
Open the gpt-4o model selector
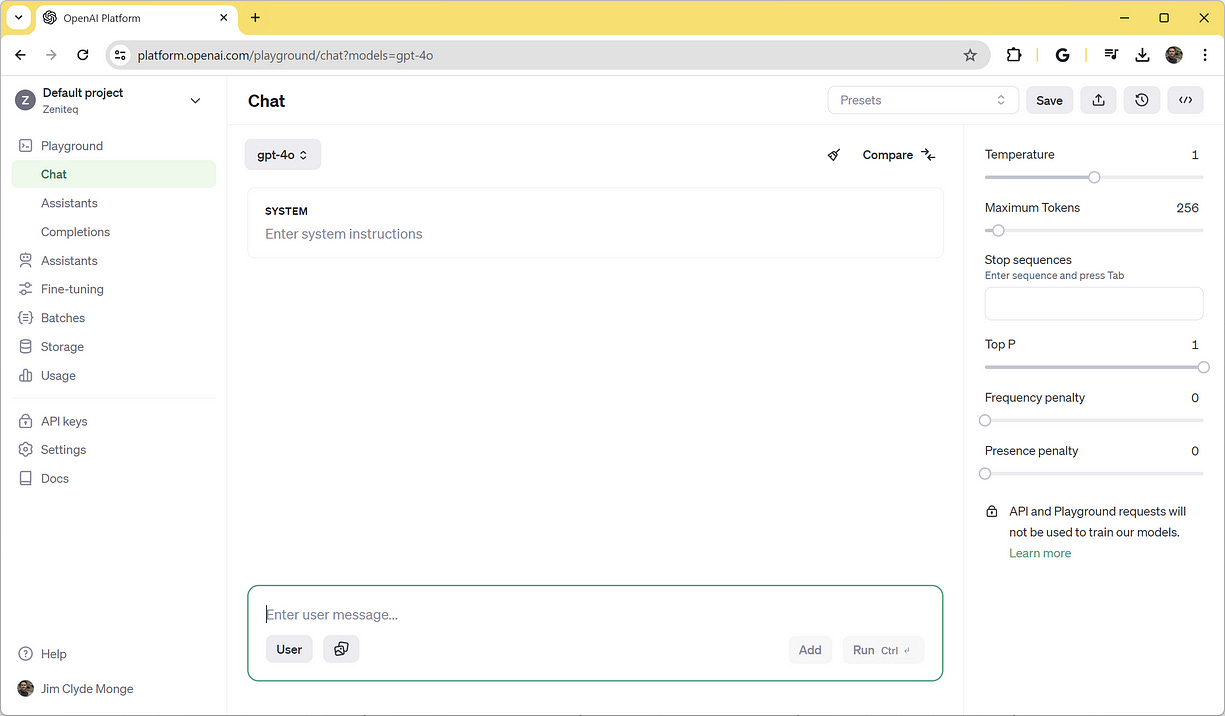pyautogui.click(x=282, y=154)
